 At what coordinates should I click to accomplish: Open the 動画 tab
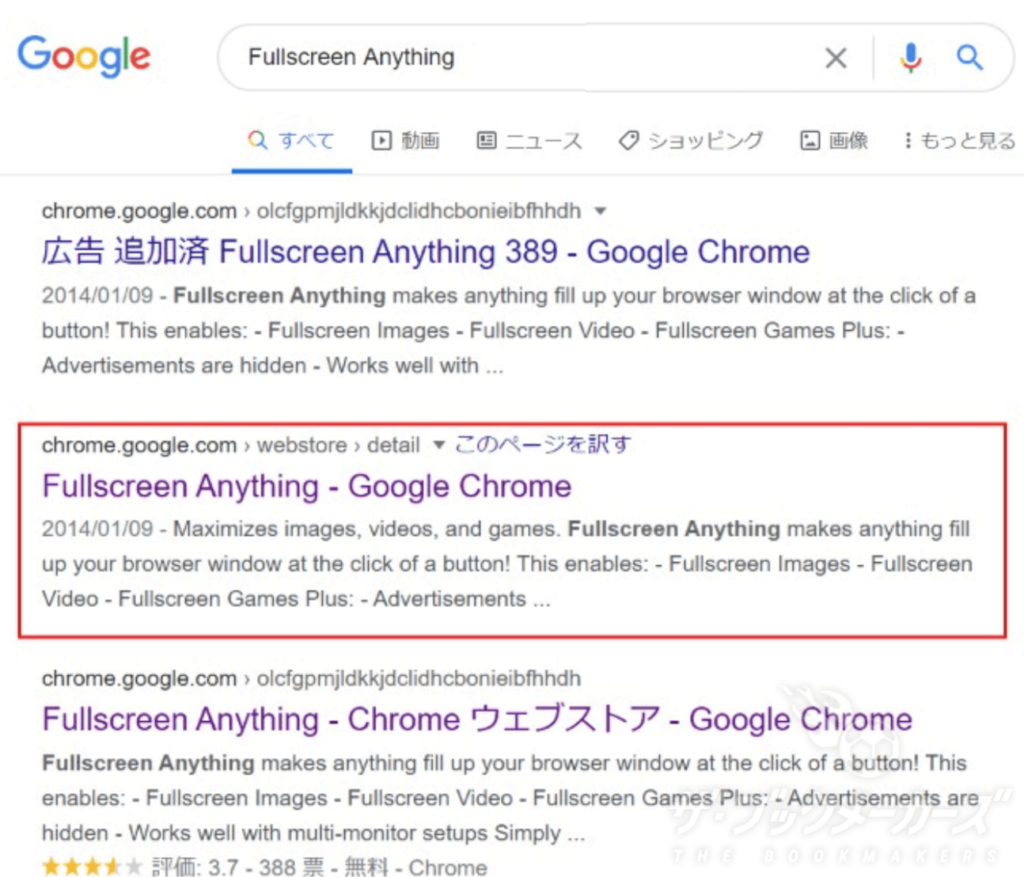coord(406,140)
